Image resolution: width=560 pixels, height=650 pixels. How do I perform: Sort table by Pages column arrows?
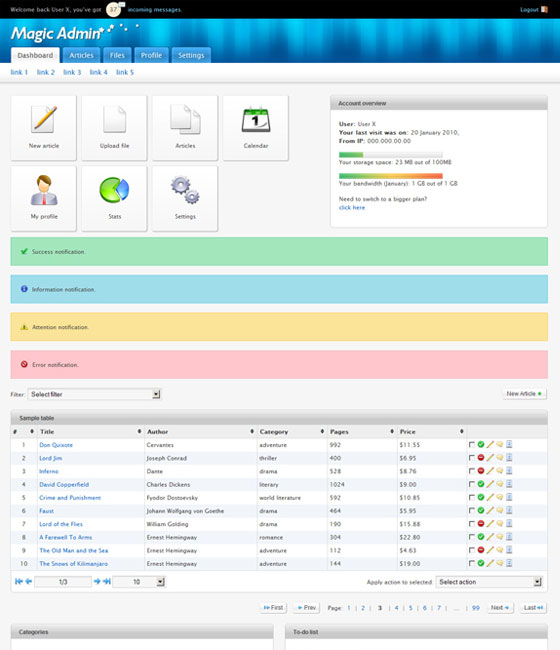[x=392, y=432]
